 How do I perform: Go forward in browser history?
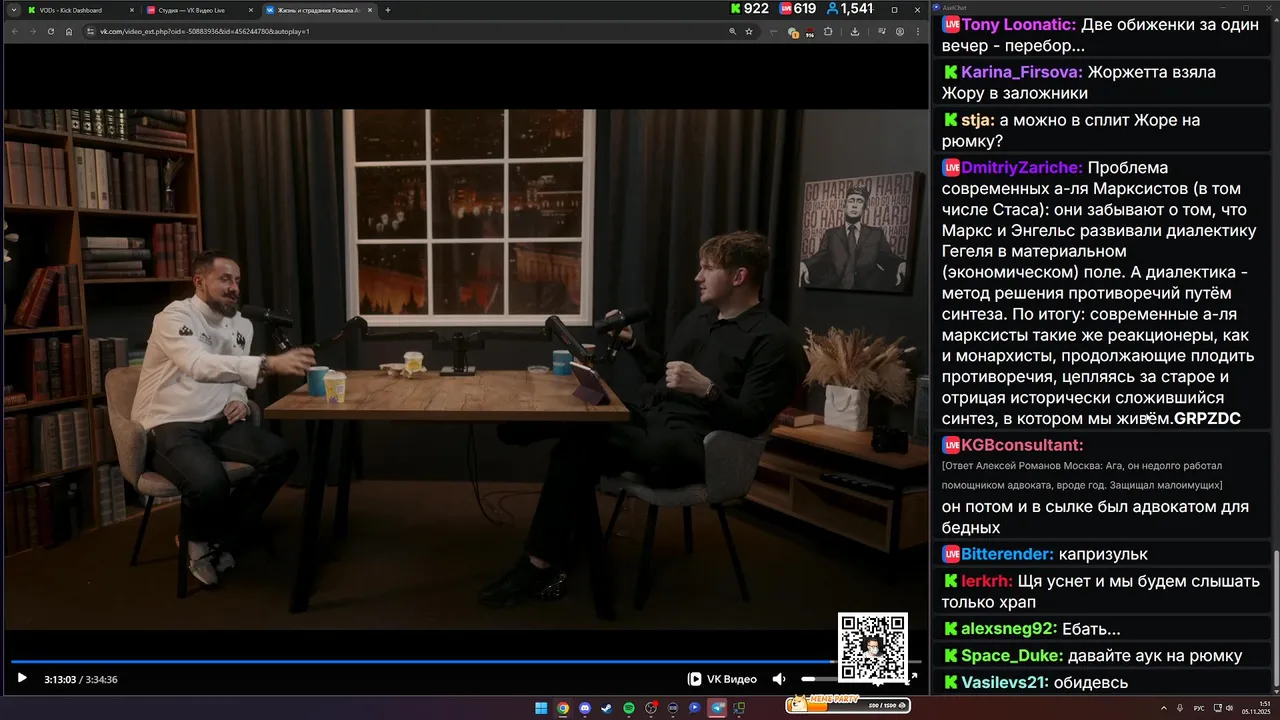click(x=32, y=31)
